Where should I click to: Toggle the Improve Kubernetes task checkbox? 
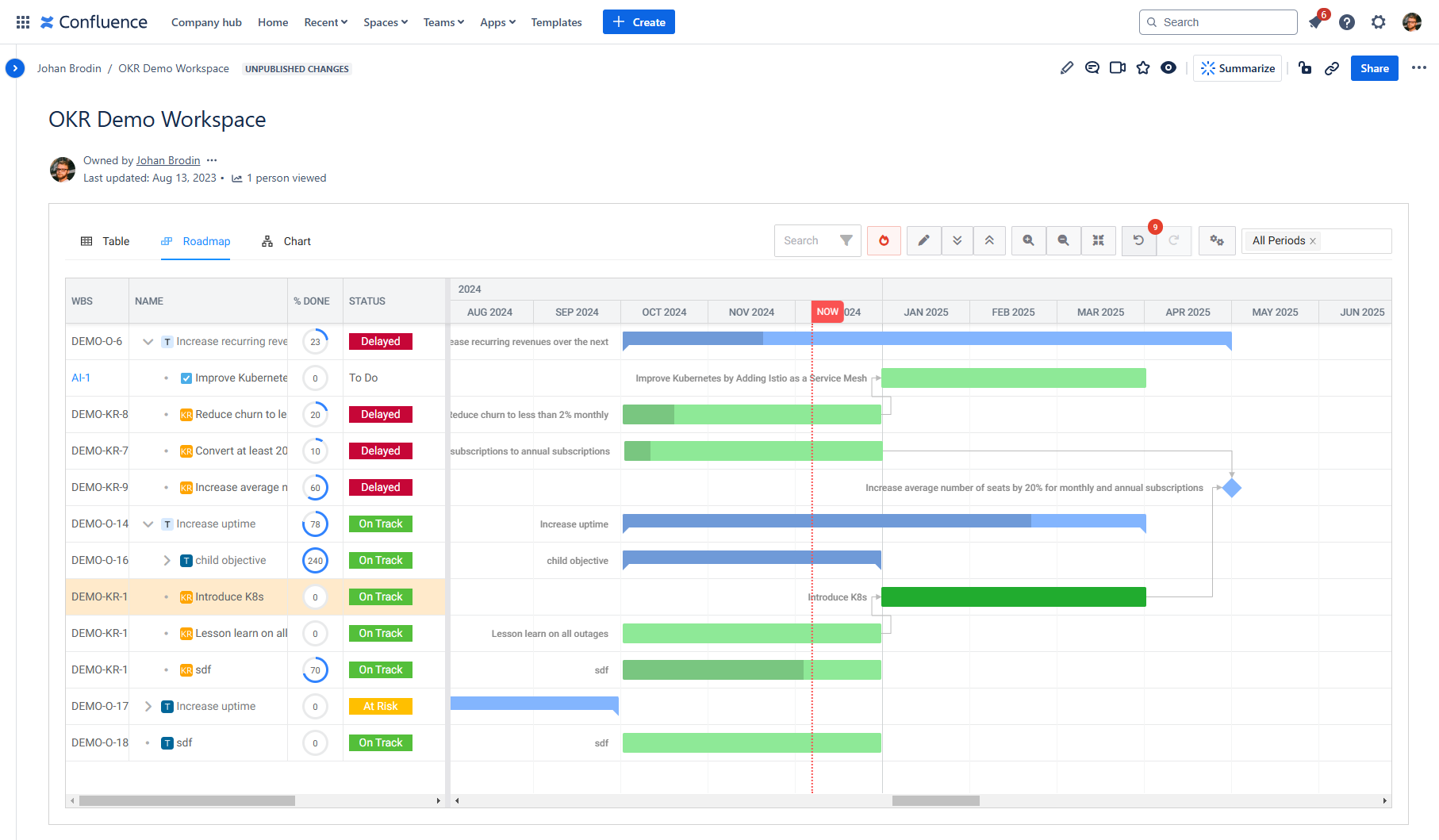click(x=186, y=378)
